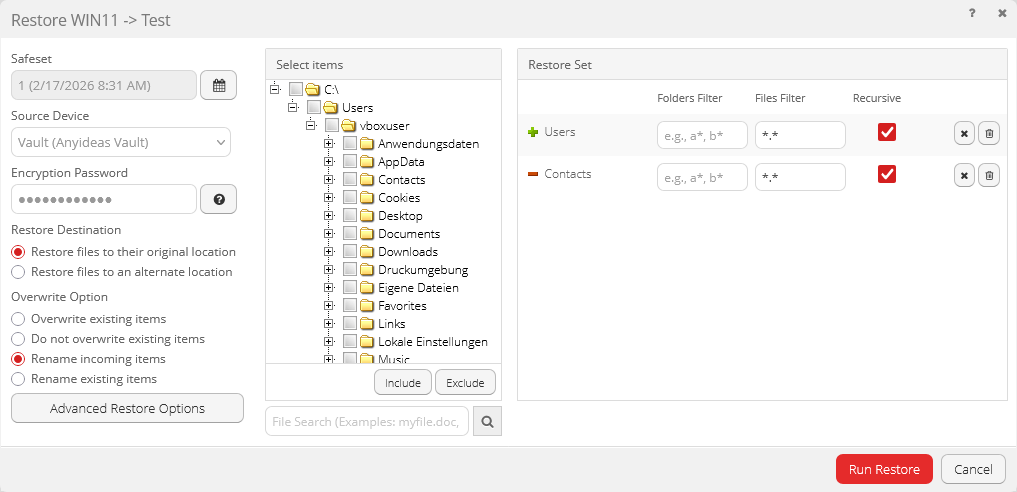Open the Safeset calendar picker
Viewport: 1017px width, 492px height.
(218, 85)
